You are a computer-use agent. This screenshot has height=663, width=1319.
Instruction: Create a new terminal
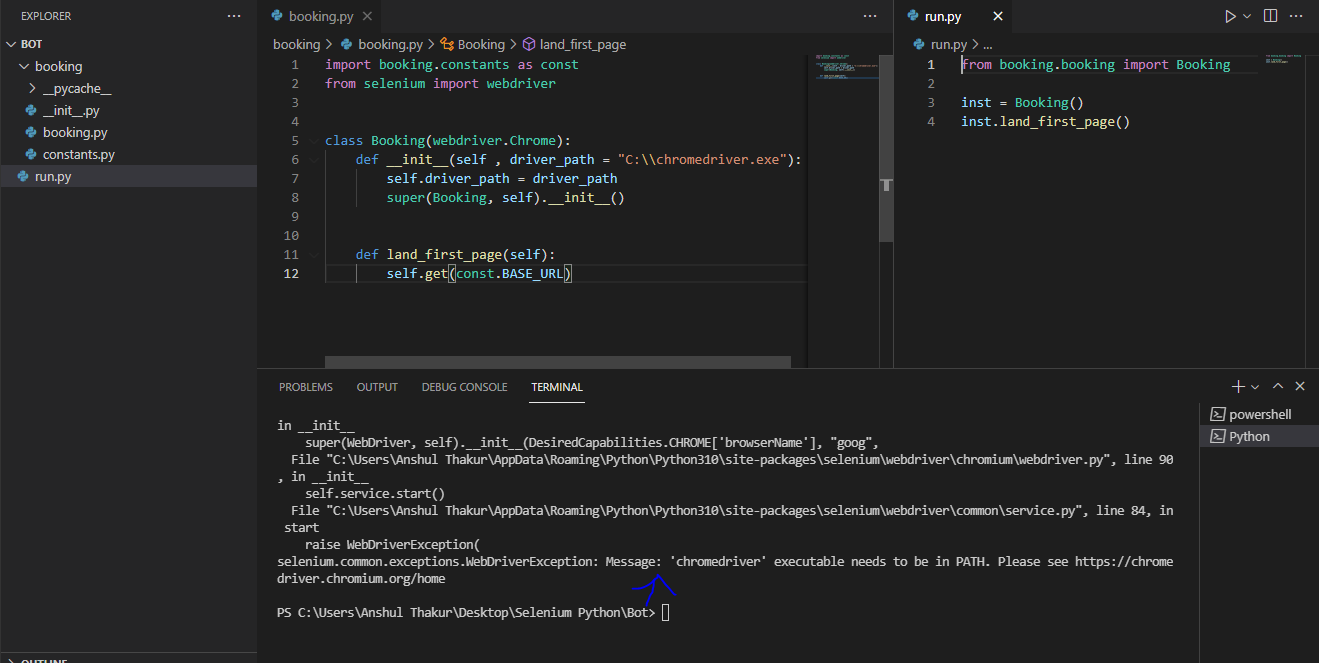(1238, 386)
